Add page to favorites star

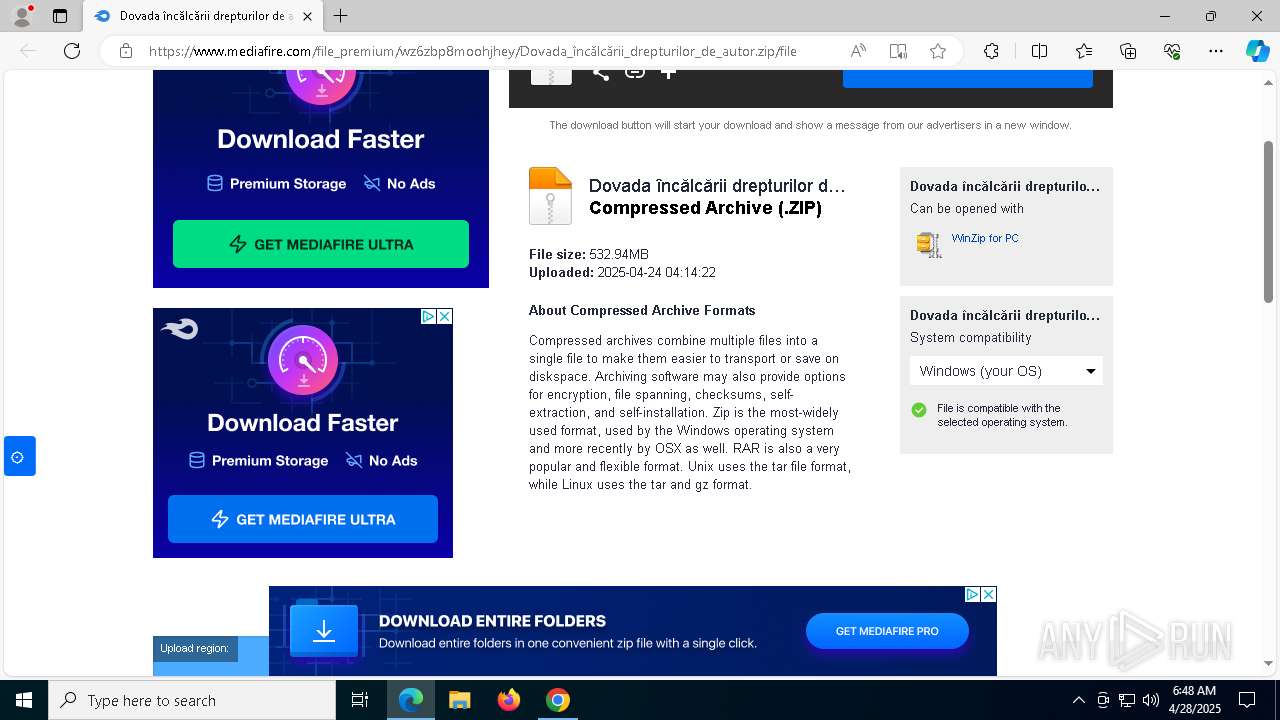(x=938, y=51)
